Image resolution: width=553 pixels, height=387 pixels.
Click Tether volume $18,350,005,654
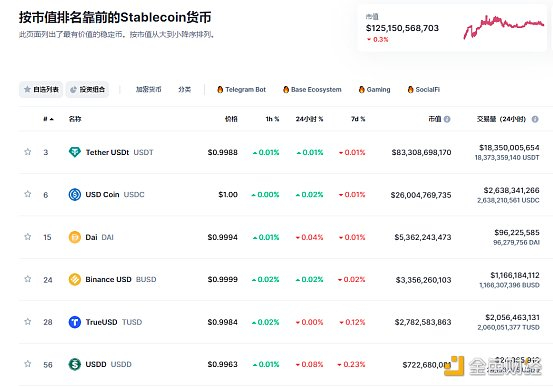[x=509, y=147]
